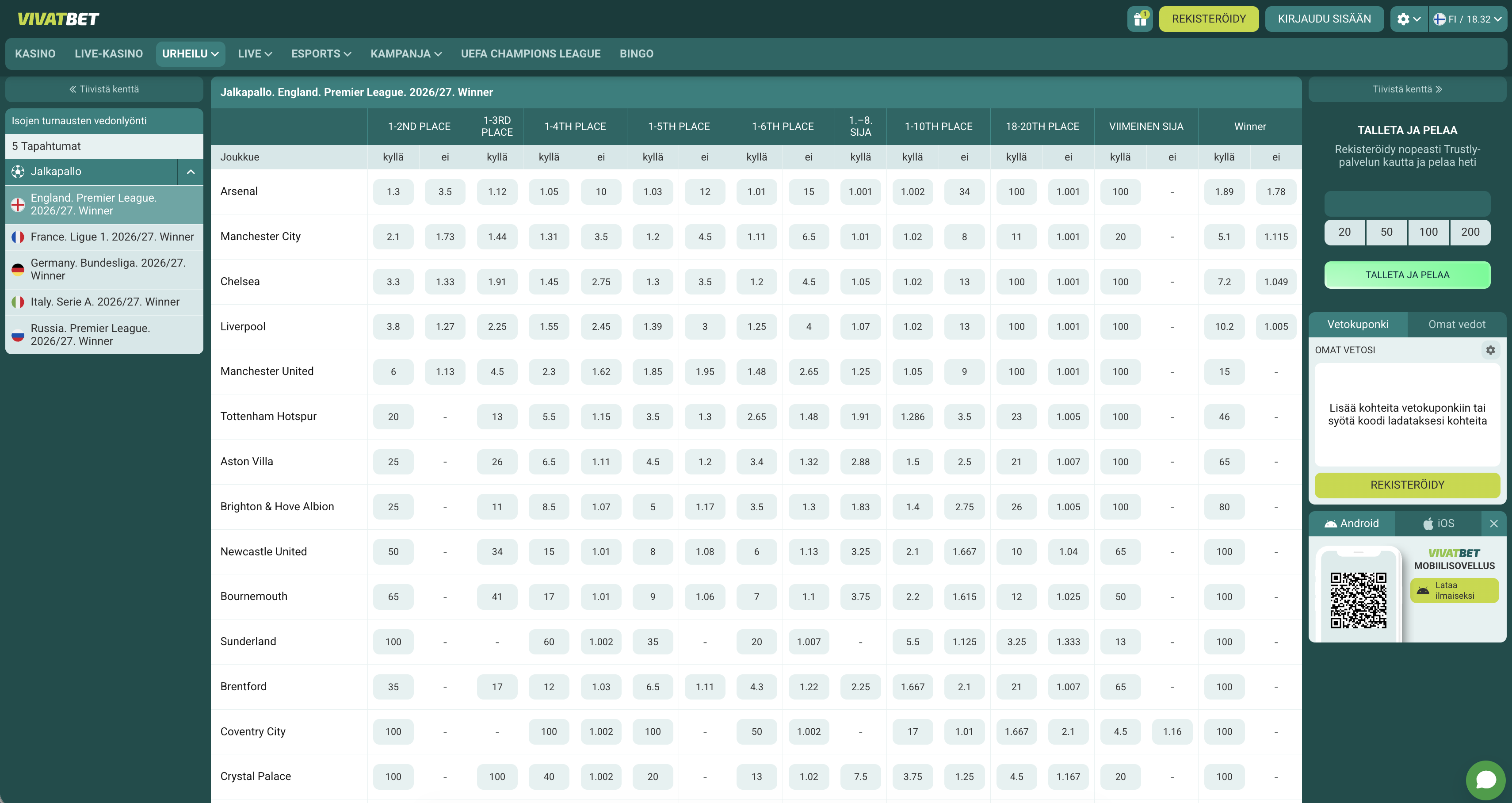Viewport: 1512px width, 803px height.
Task: Select Arsenal Winner ei odds 1.78
Action: pos(1275,192)
